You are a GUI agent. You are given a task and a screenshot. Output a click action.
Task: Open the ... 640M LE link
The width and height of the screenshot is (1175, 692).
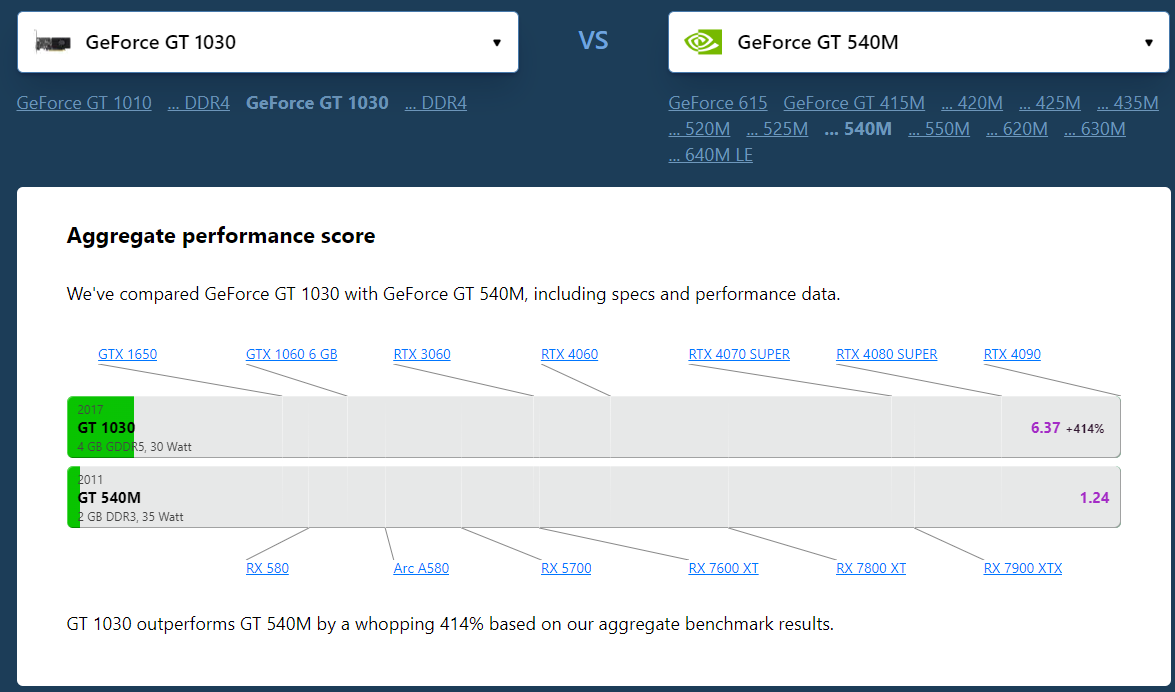point(710,154)
